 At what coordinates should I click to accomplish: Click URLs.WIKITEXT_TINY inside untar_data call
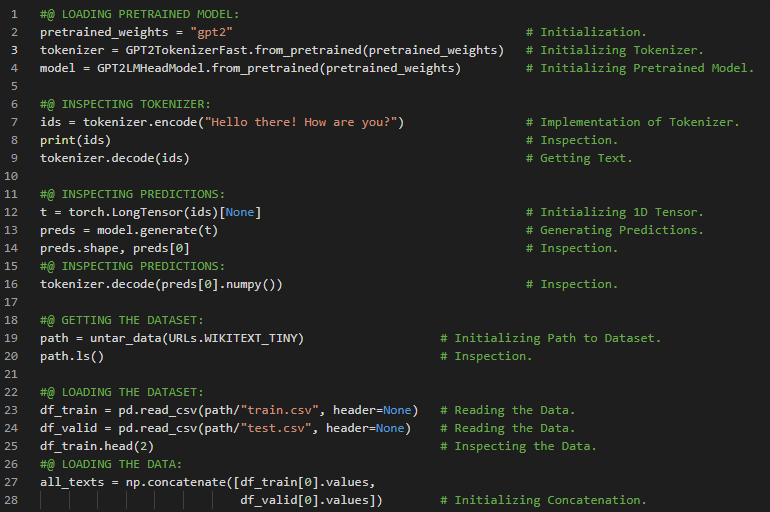point(232,339)
